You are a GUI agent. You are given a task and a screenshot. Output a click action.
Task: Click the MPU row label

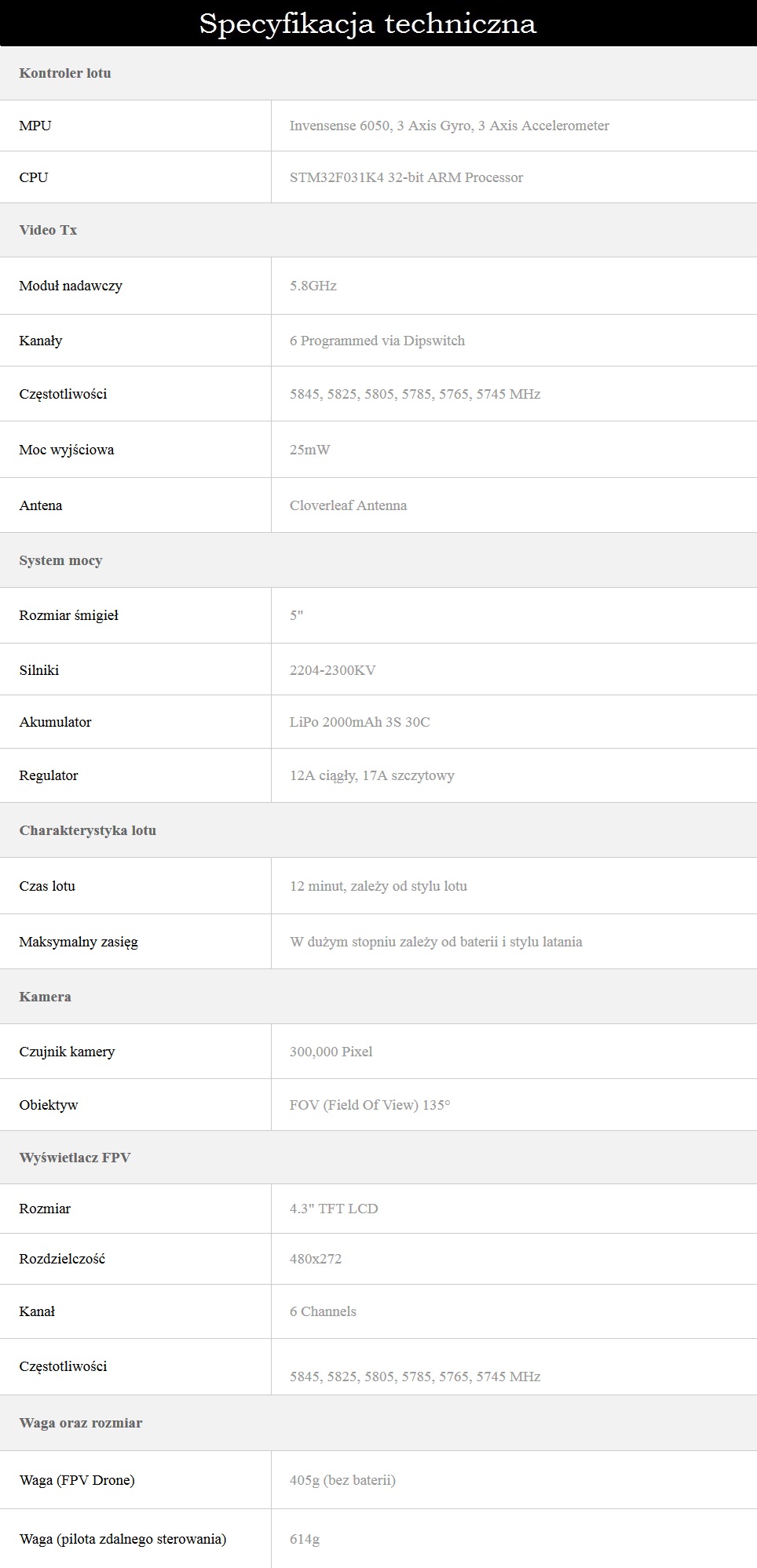(35, 126)
